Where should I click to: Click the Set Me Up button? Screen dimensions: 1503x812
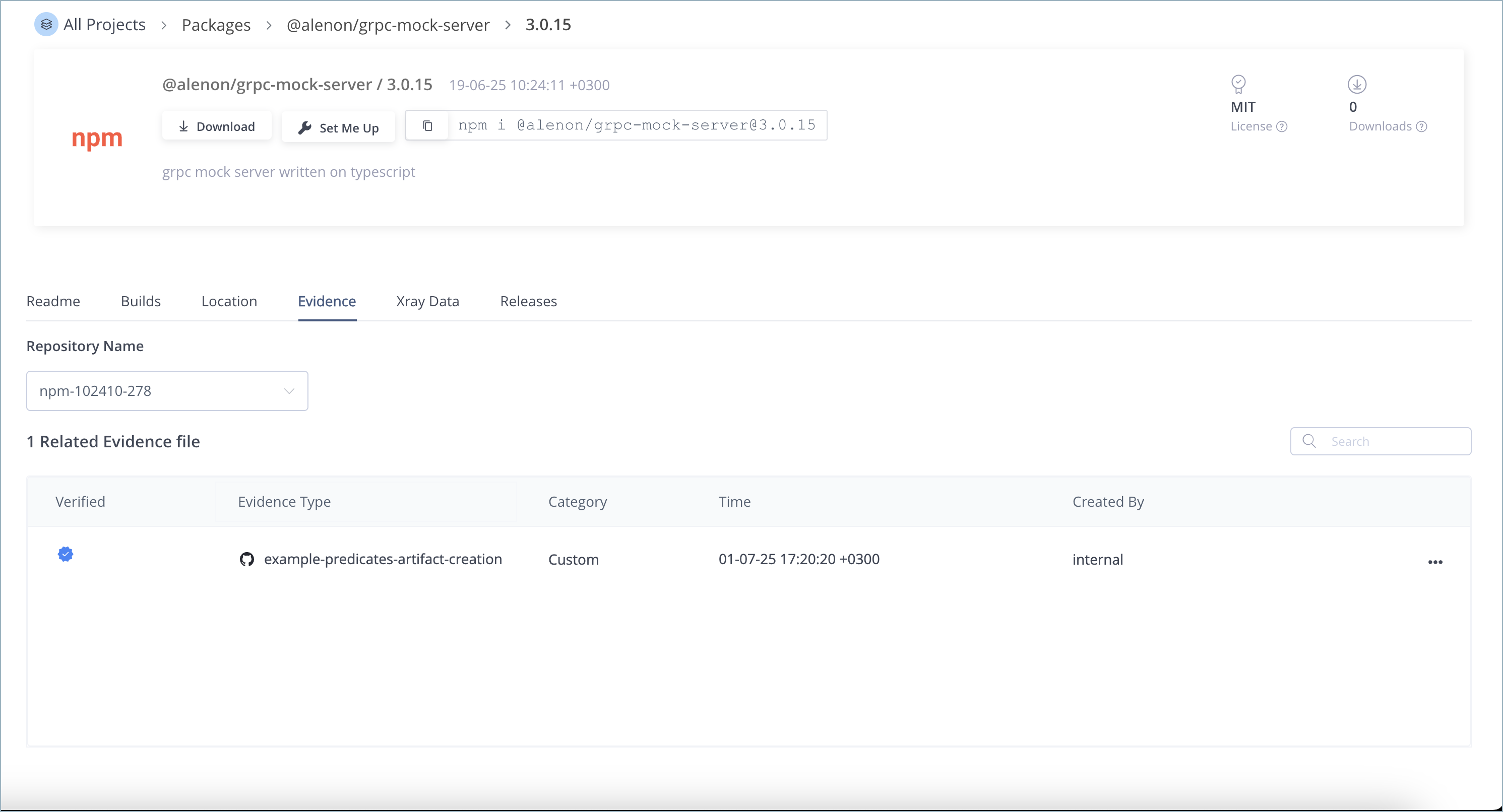(x=338, y=127)
